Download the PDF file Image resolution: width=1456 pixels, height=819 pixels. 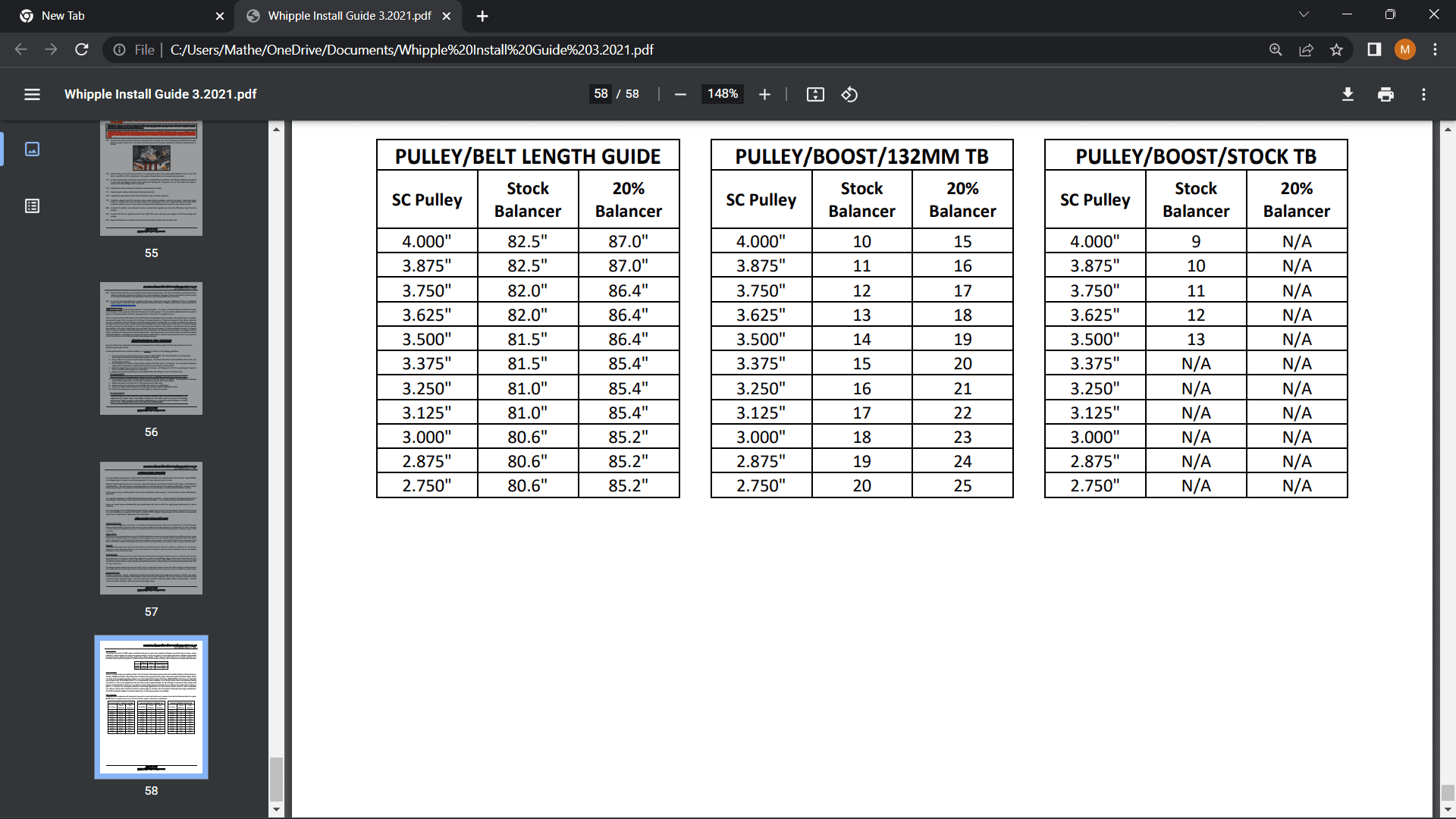tap(1348, 94)
